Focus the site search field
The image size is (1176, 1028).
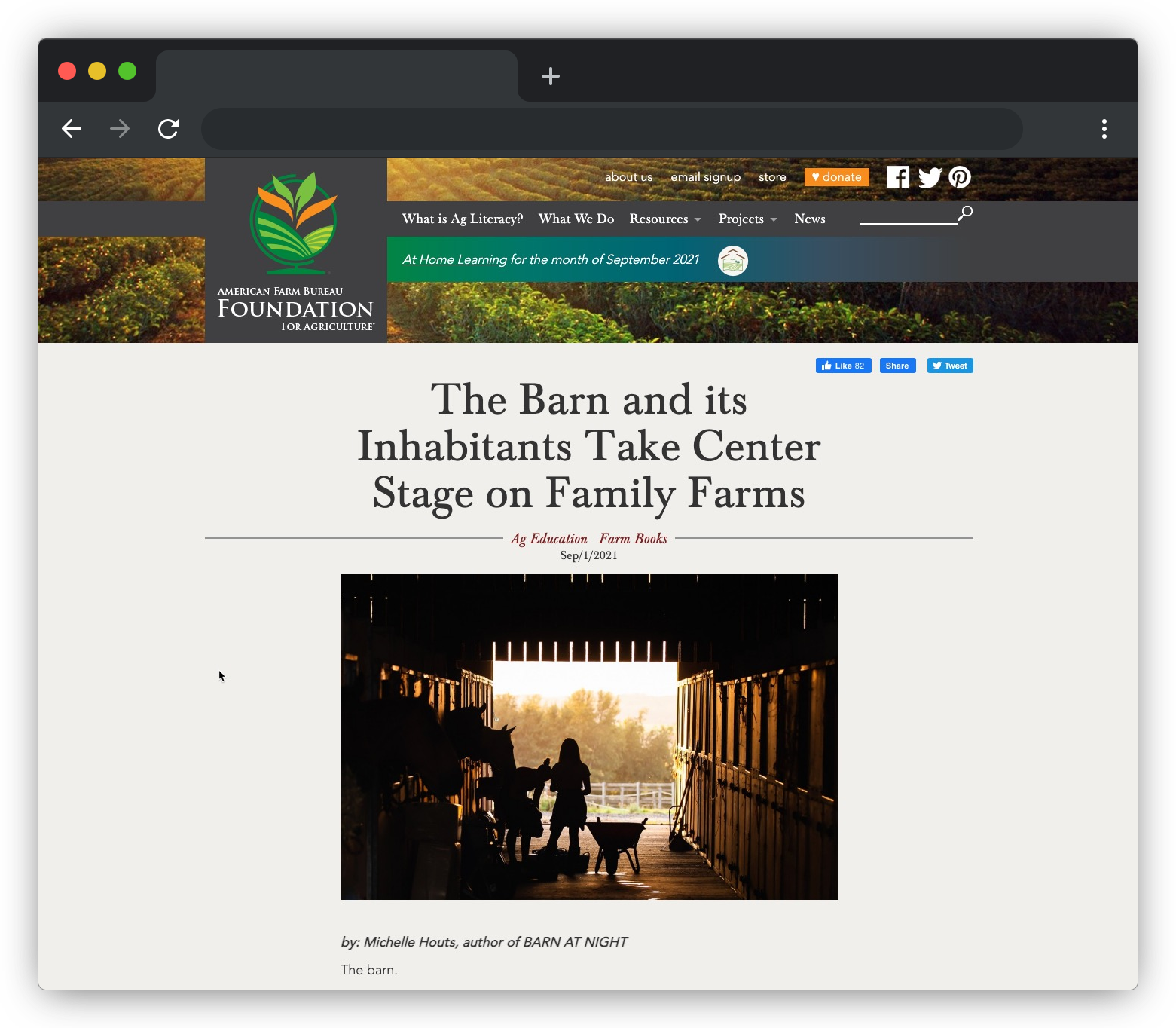(908, 216)
